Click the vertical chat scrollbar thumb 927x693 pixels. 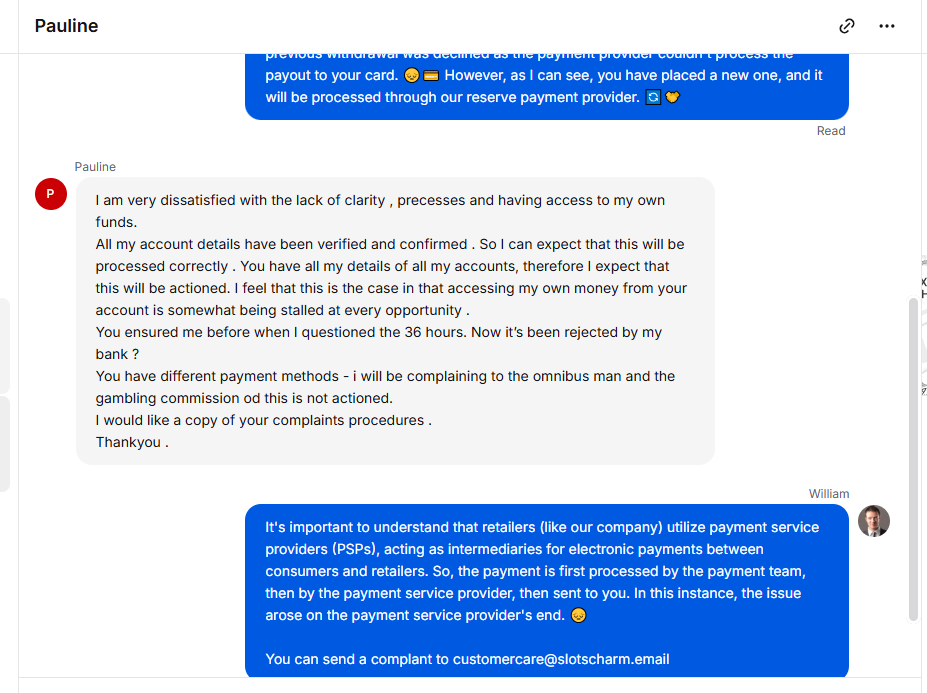[x=913, y=459]
